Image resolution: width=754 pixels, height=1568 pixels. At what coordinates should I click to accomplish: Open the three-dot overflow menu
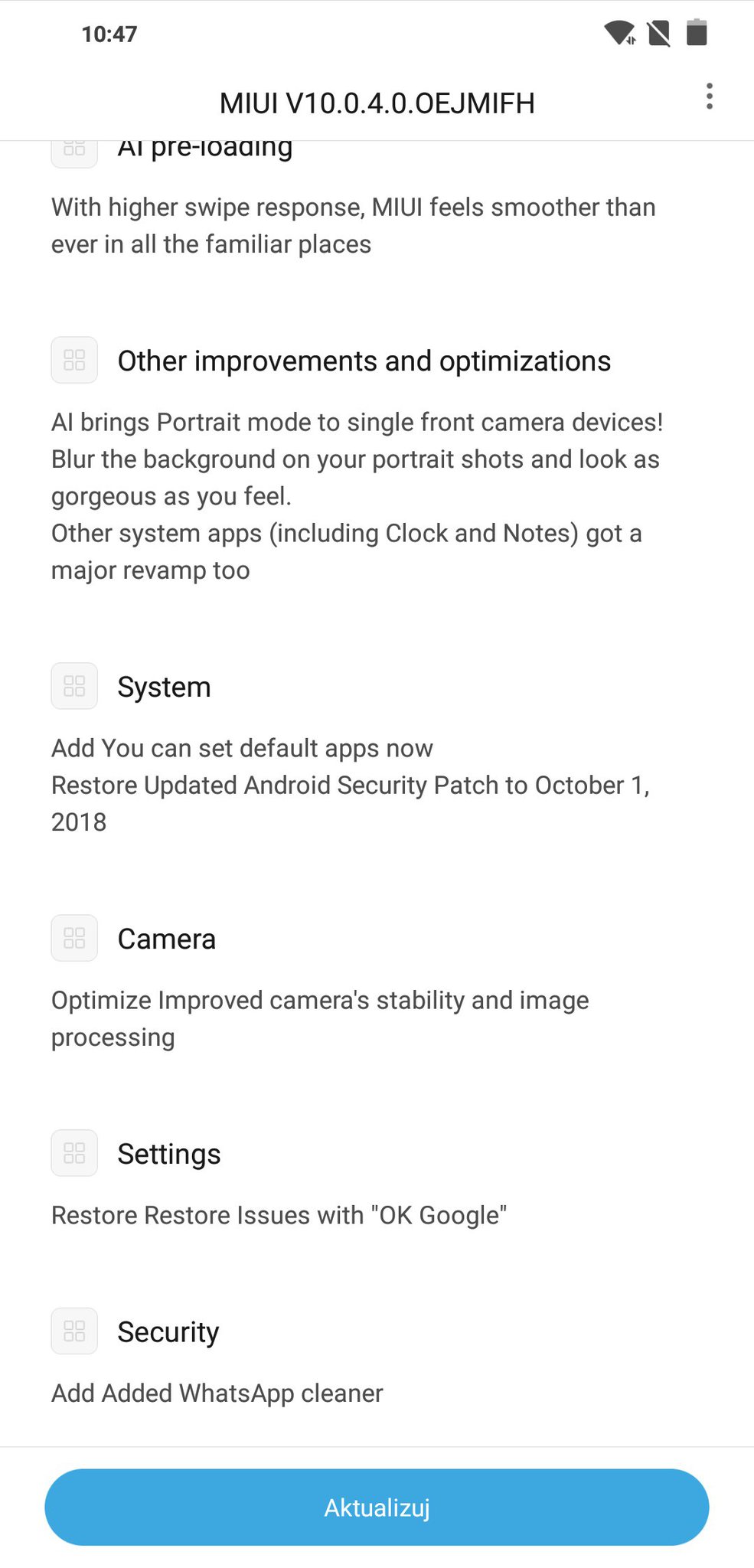click(x=710, y=96)
